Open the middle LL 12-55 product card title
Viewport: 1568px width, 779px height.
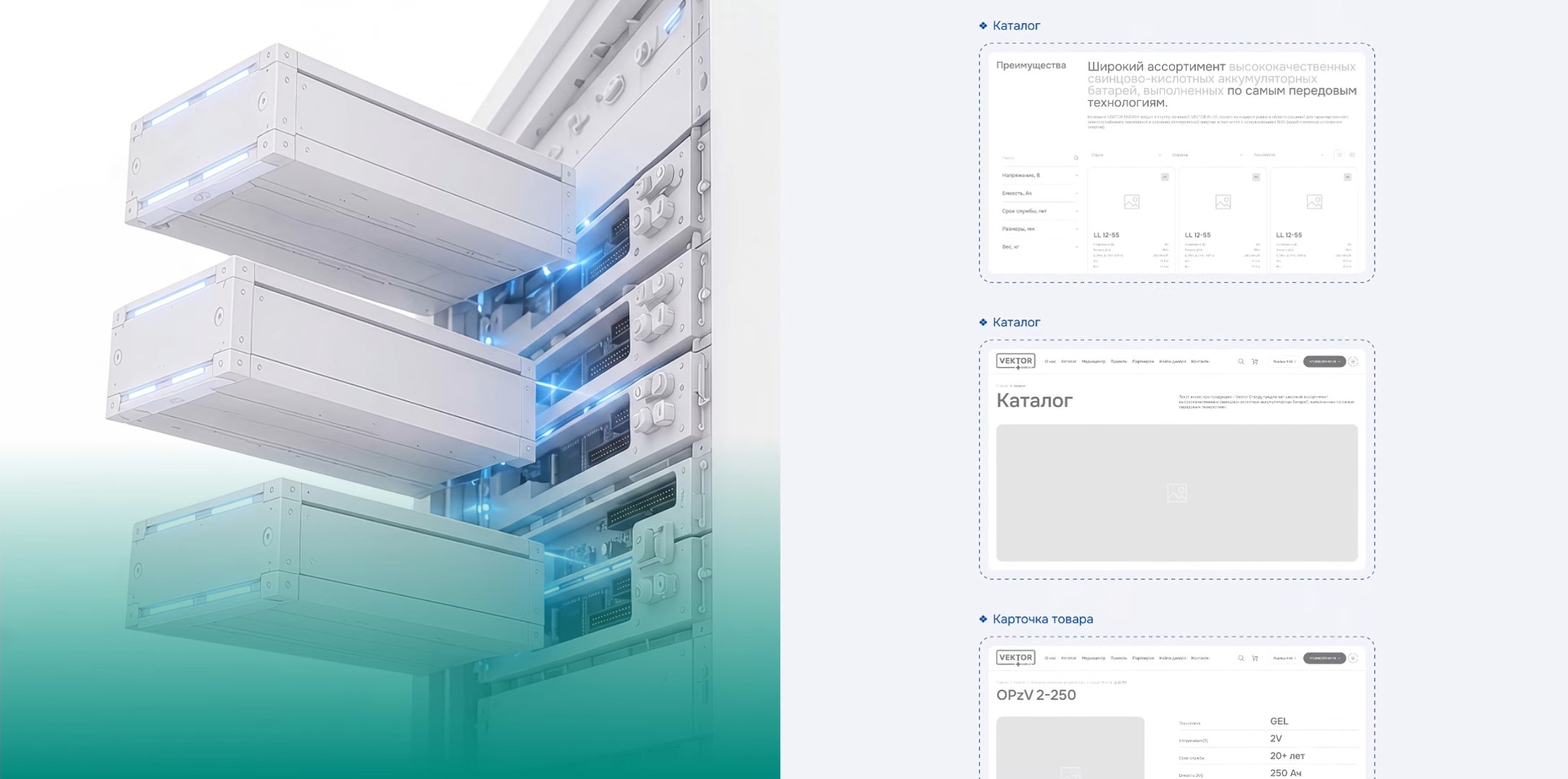pyautogui.click(x=1198, y=235)
